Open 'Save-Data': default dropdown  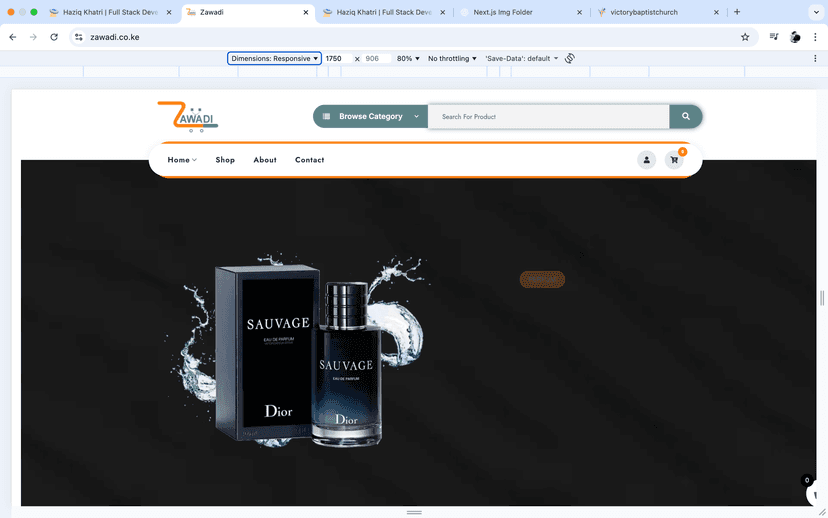pos(522,58)
